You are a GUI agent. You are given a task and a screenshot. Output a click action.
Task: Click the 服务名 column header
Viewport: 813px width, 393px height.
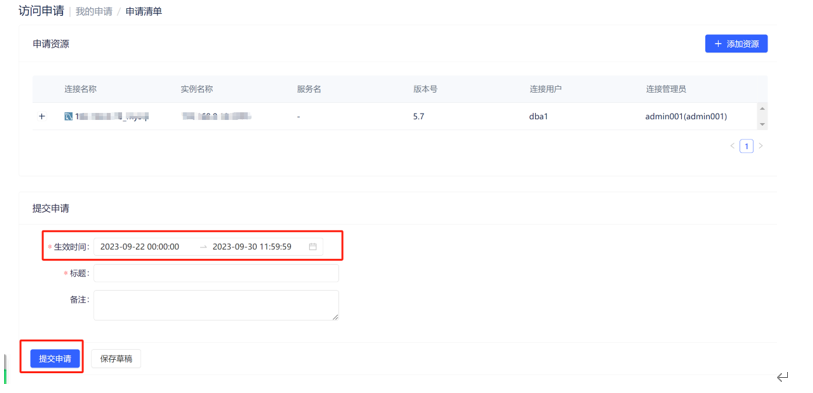point(309,89)
